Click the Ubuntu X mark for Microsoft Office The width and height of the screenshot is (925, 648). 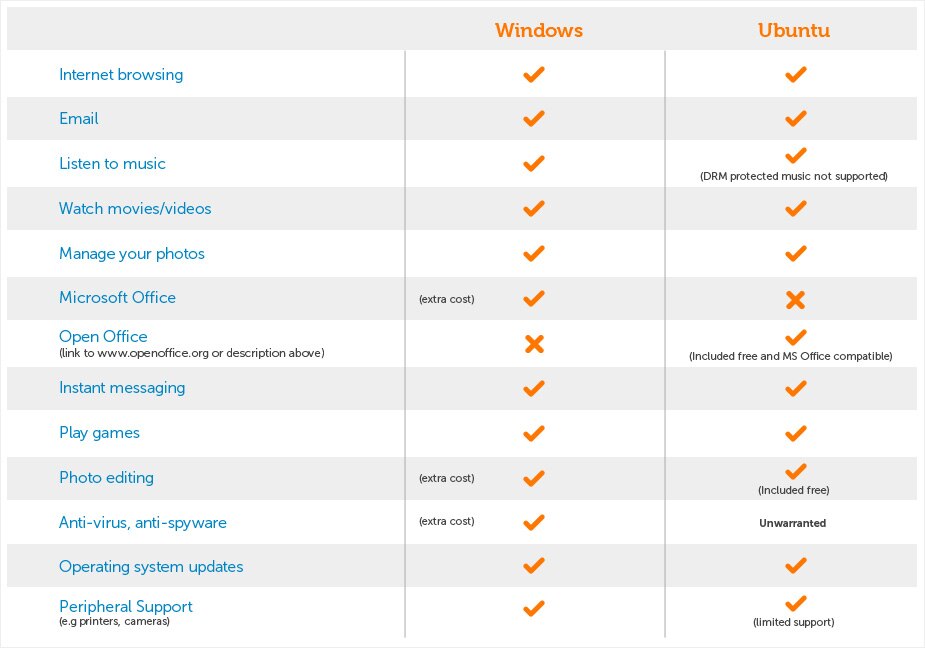[x=795, y=299]
